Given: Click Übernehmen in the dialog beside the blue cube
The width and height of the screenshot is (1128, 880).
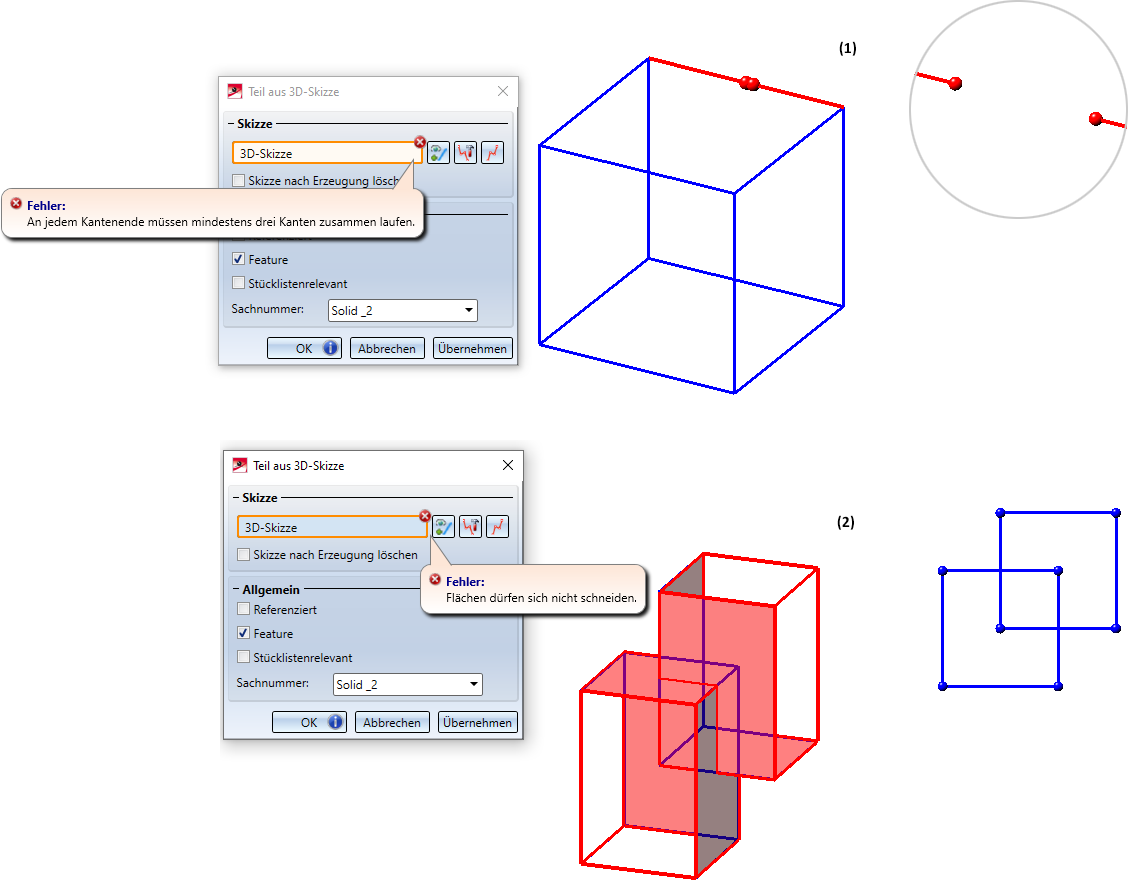Looking at the screenshot, I should [473, 348].
